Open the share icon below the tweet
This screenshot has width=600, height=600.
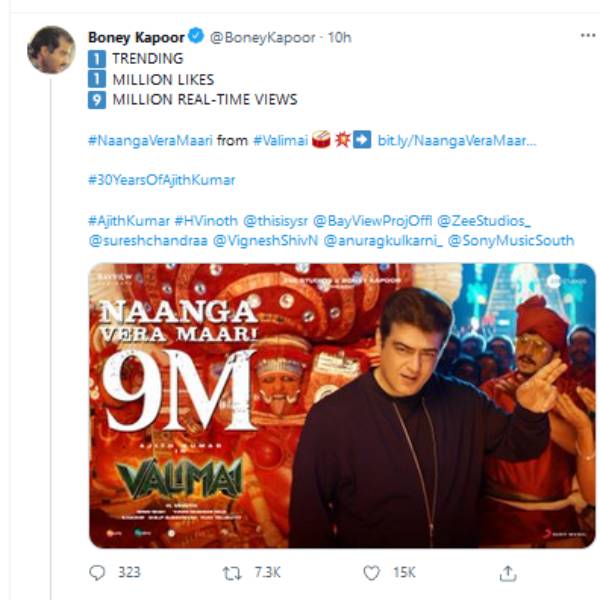pyautogui.click(x=508, y=573)
